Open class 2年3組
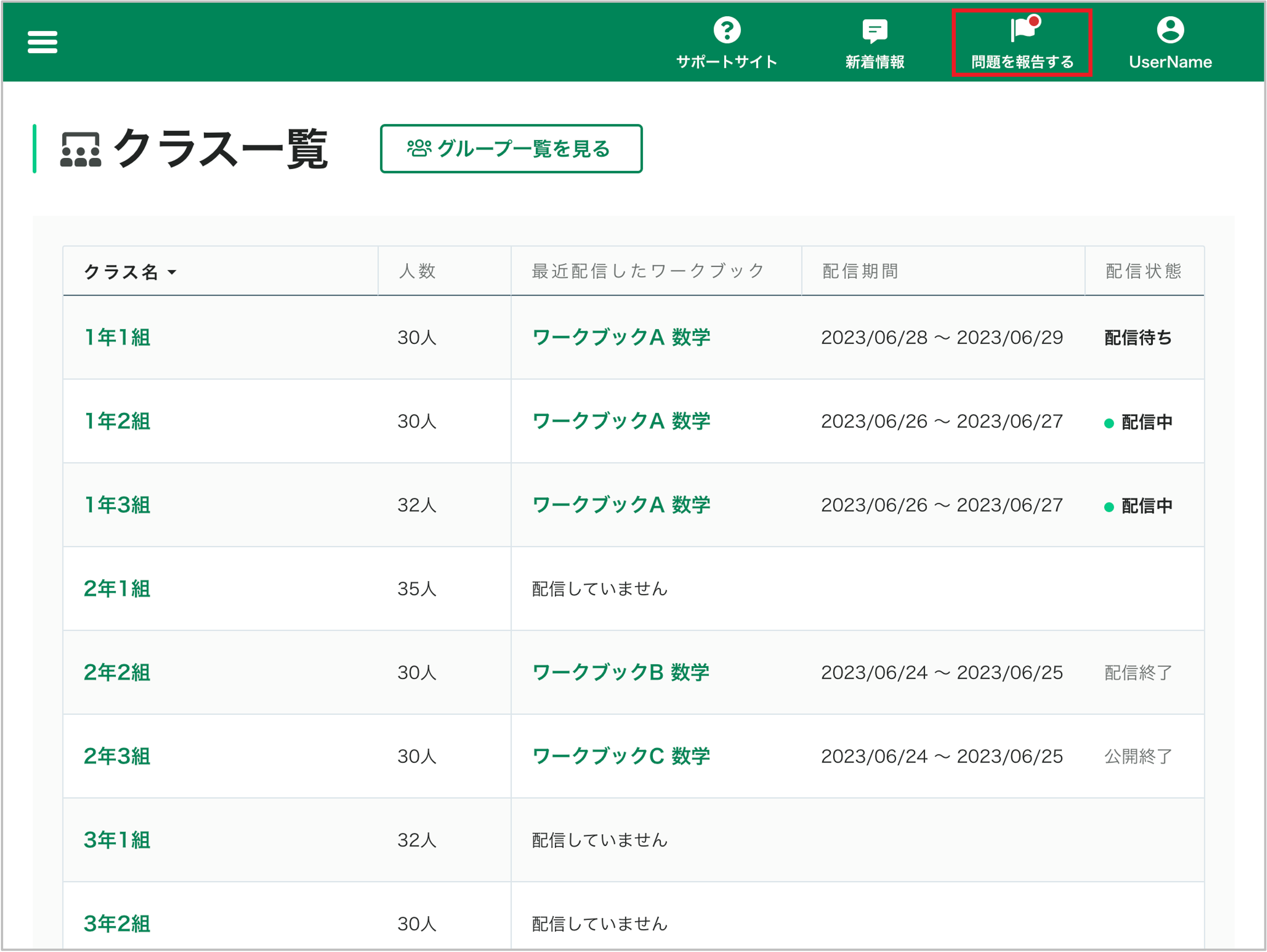Screen dimensions: 1267x952 [x=117, y=756]
